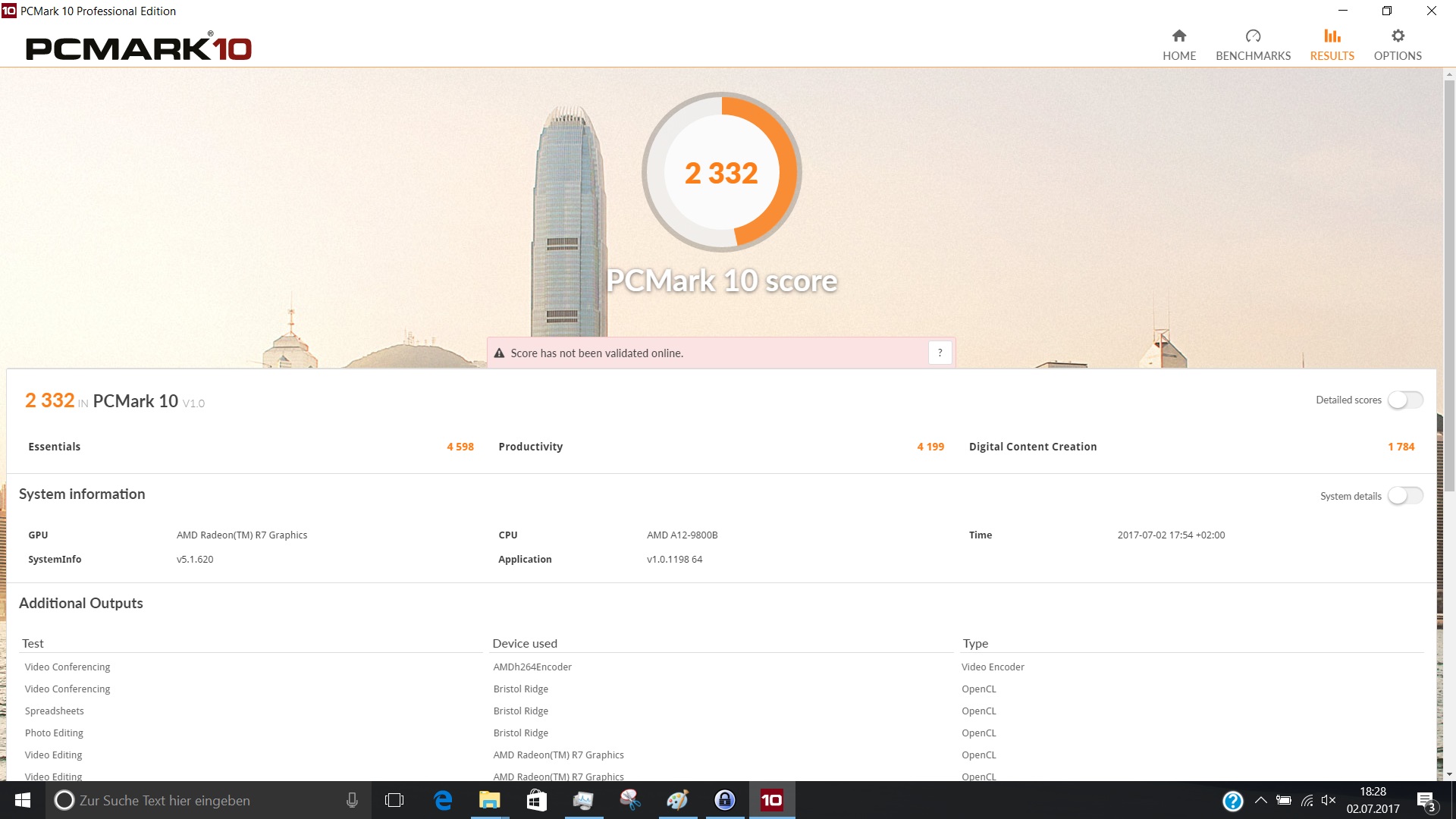Open Microsoft Edge from taskbar
The width and height of the screenshot is (1456, 819).
[x=443, y=800]
